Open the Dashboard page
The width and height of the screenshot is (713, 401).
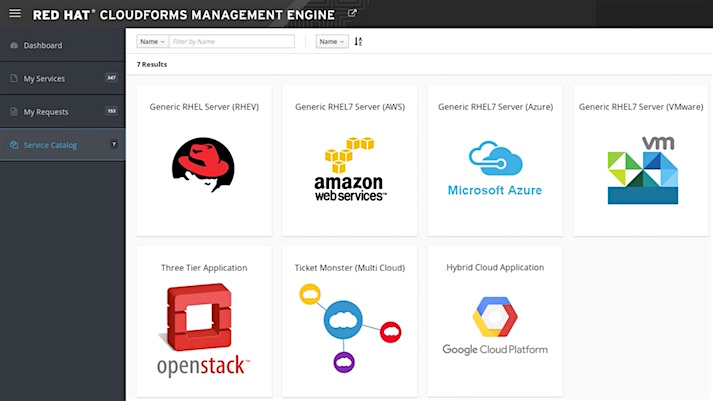pyautogui.click(x=42, y=45)
